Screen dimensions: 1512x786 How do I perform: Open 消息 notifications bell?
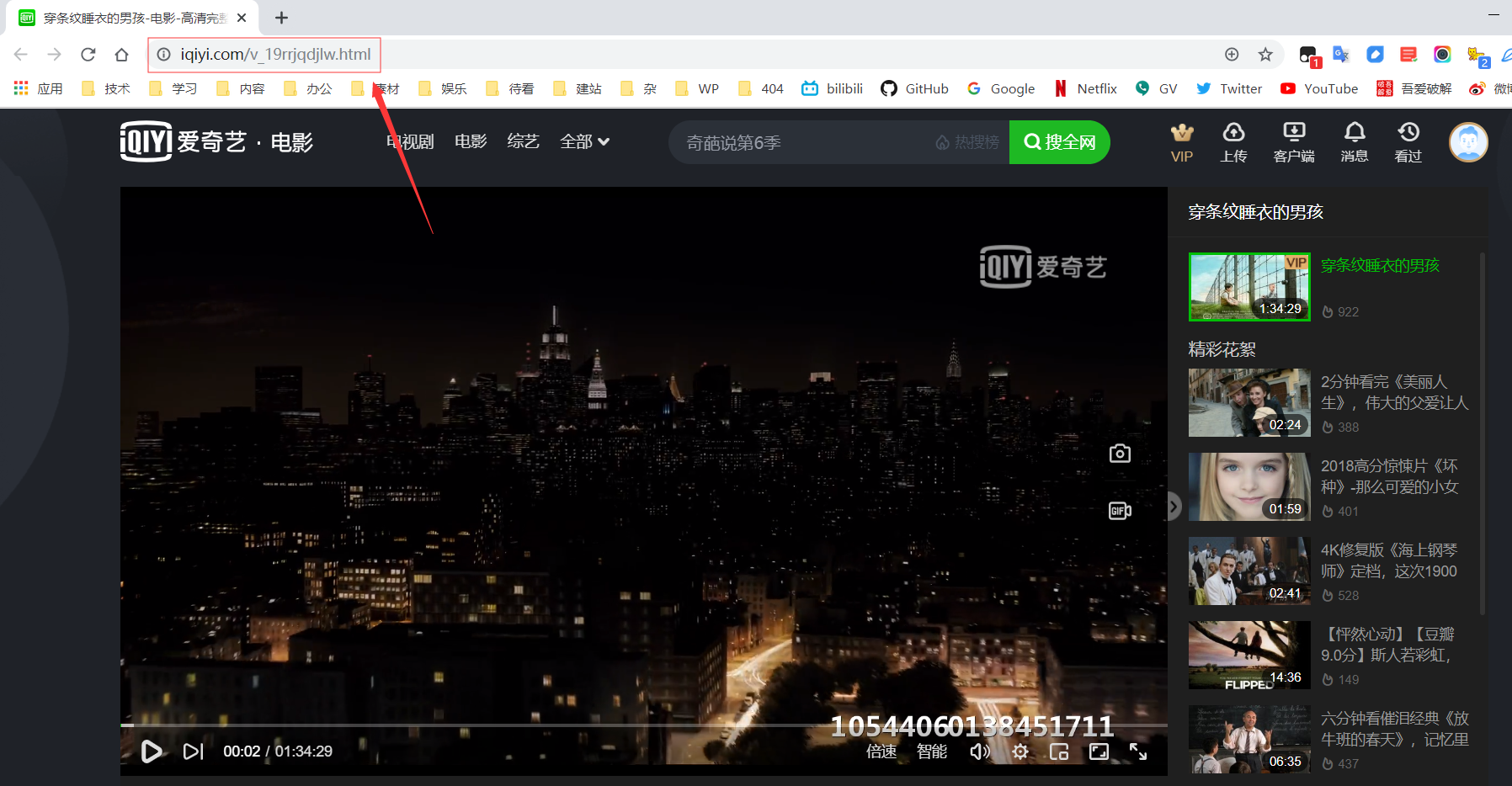pyautogui.click(x=1354, y=143)
